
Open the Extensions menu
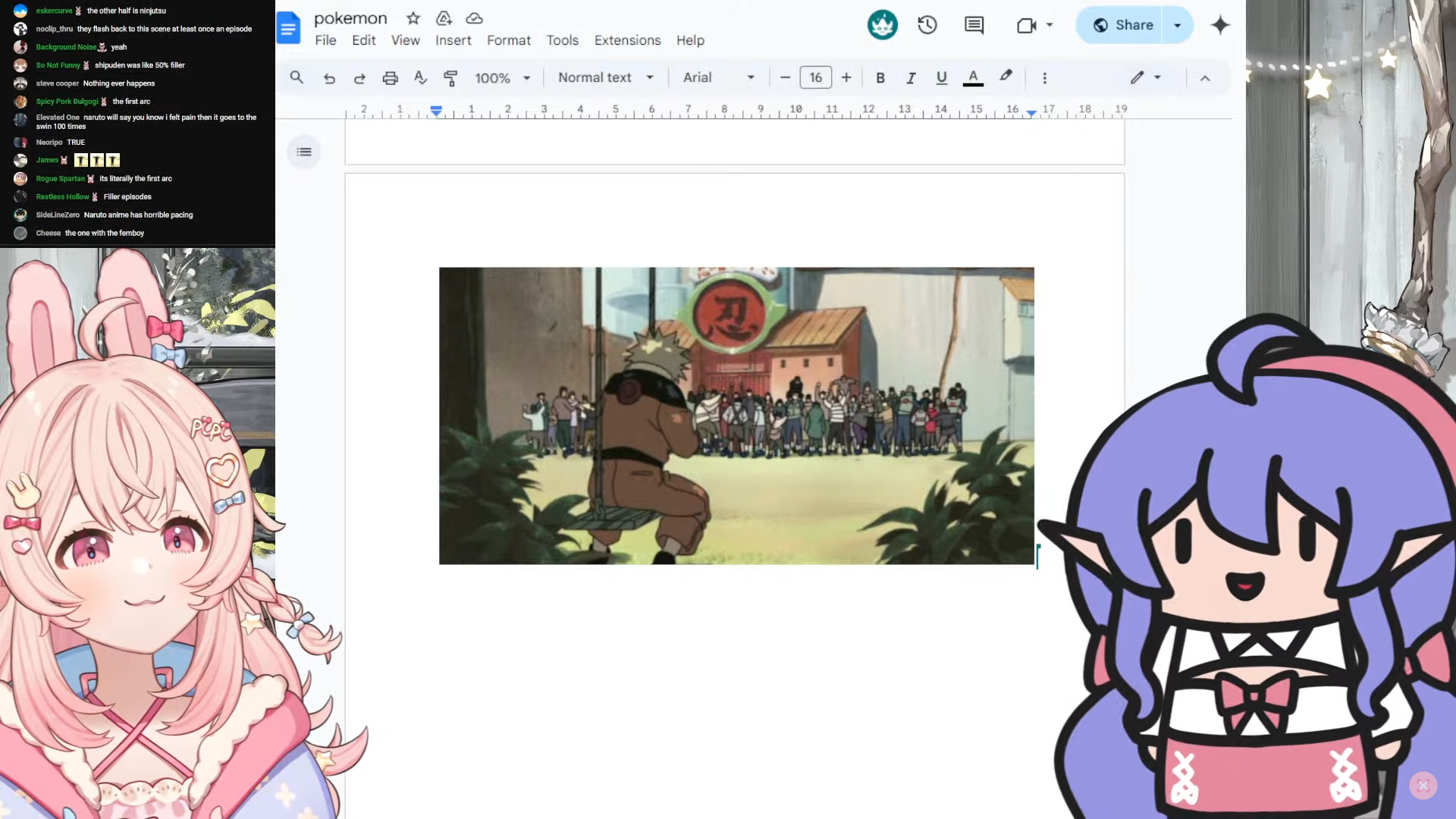click(627, 40)
